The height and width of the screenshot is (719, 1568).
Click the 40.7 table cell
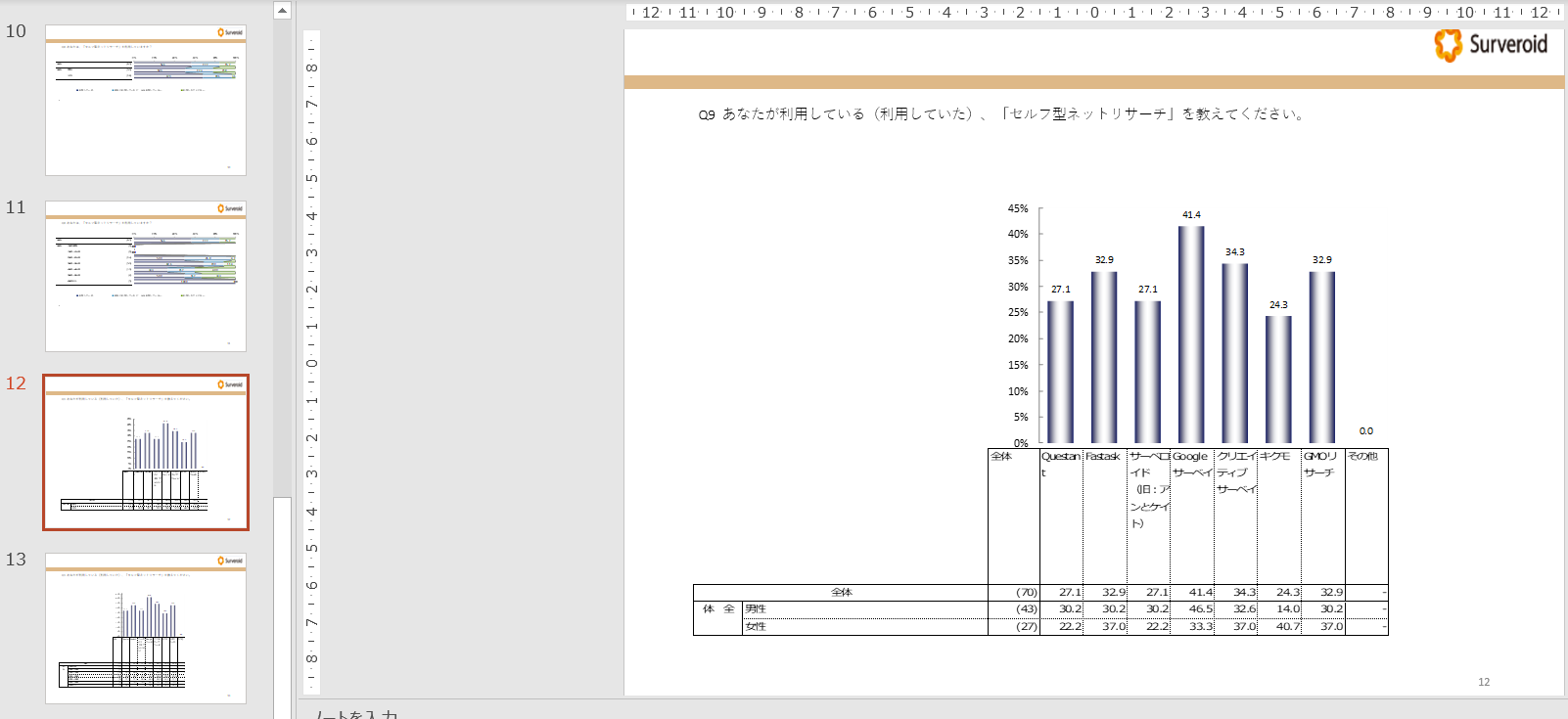pos(1279,626)
